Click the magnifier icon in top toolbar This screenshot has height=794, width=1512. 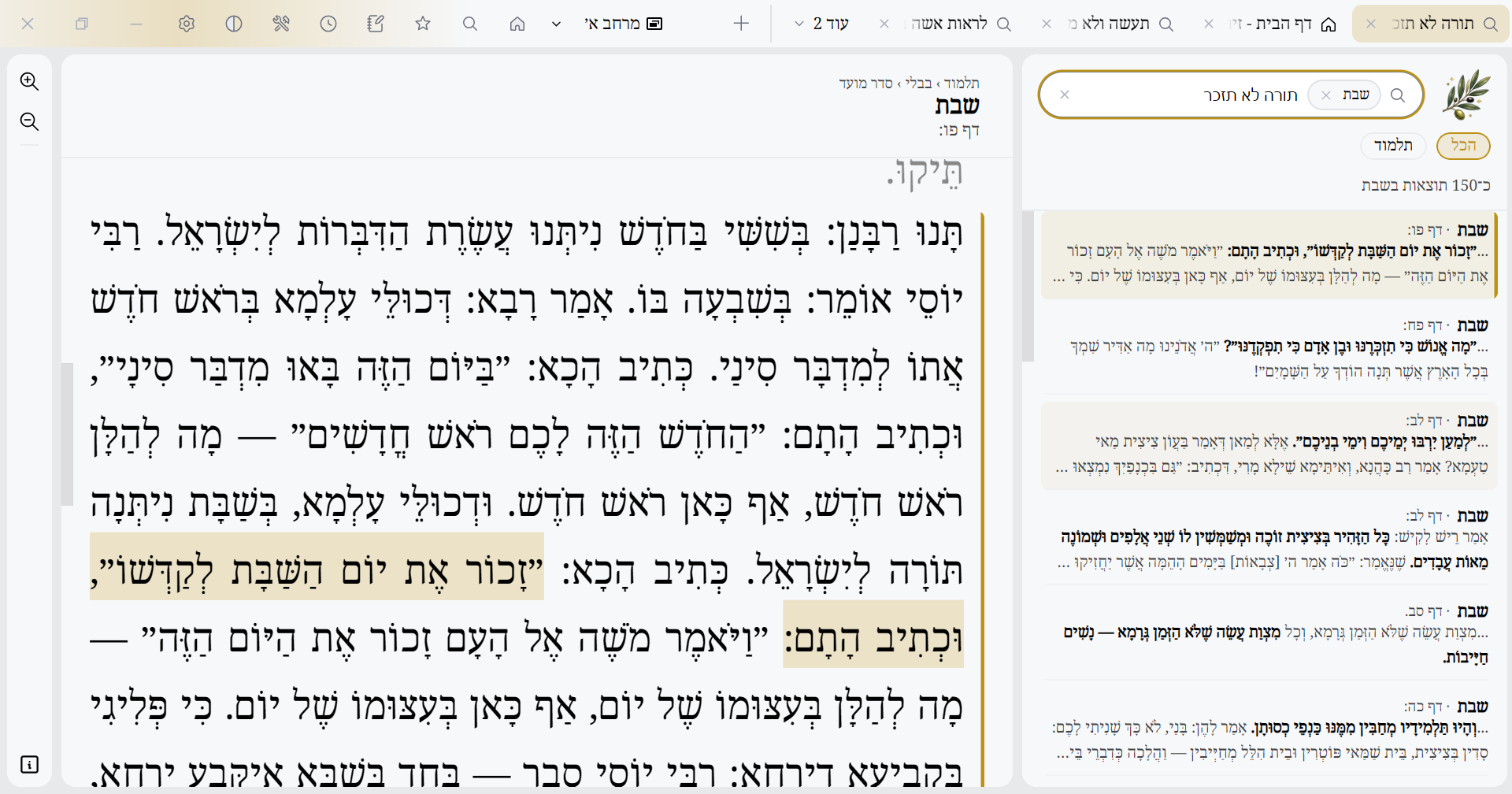[x=470, y=24]
